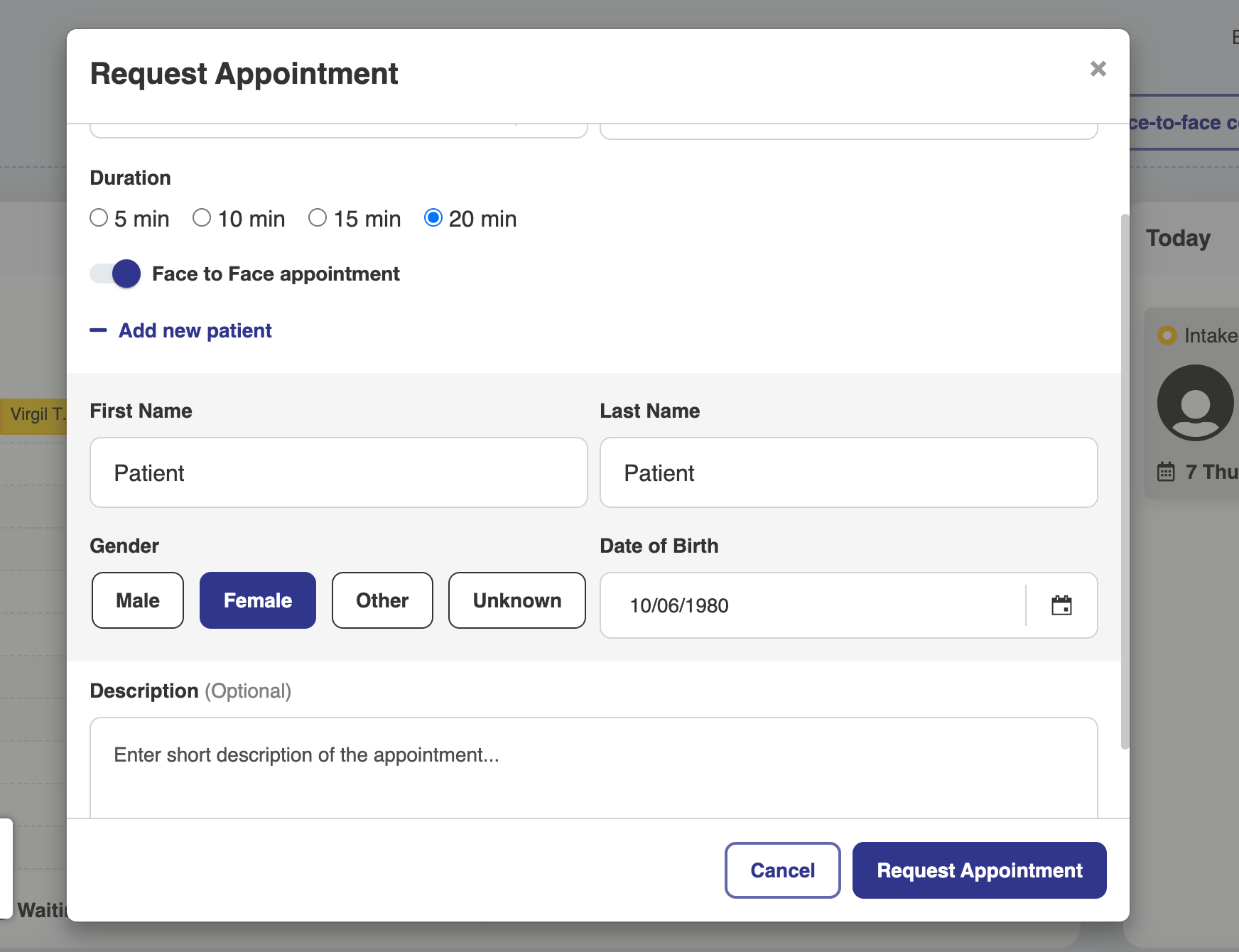Collapse the Add new patient minus icon
The height and width of the screenshot is (952, 1239).
point(98,330)
